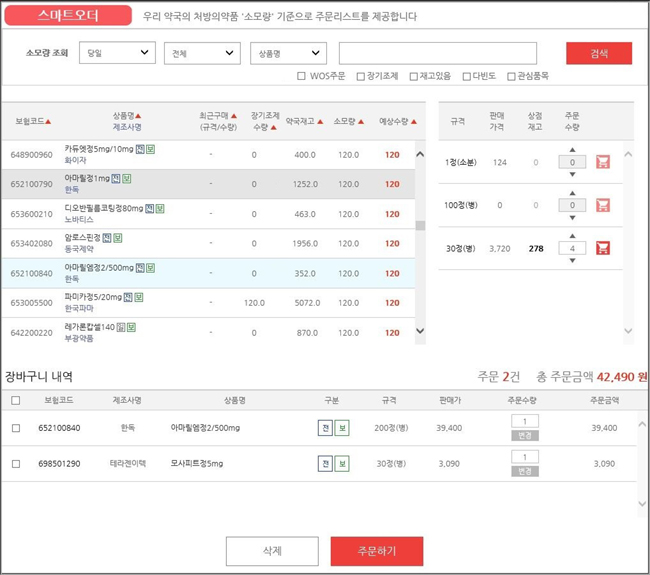Enable the 장기조제 filter checkbox
This screenshot has height=575, width=650.
[x=361, y=76]
